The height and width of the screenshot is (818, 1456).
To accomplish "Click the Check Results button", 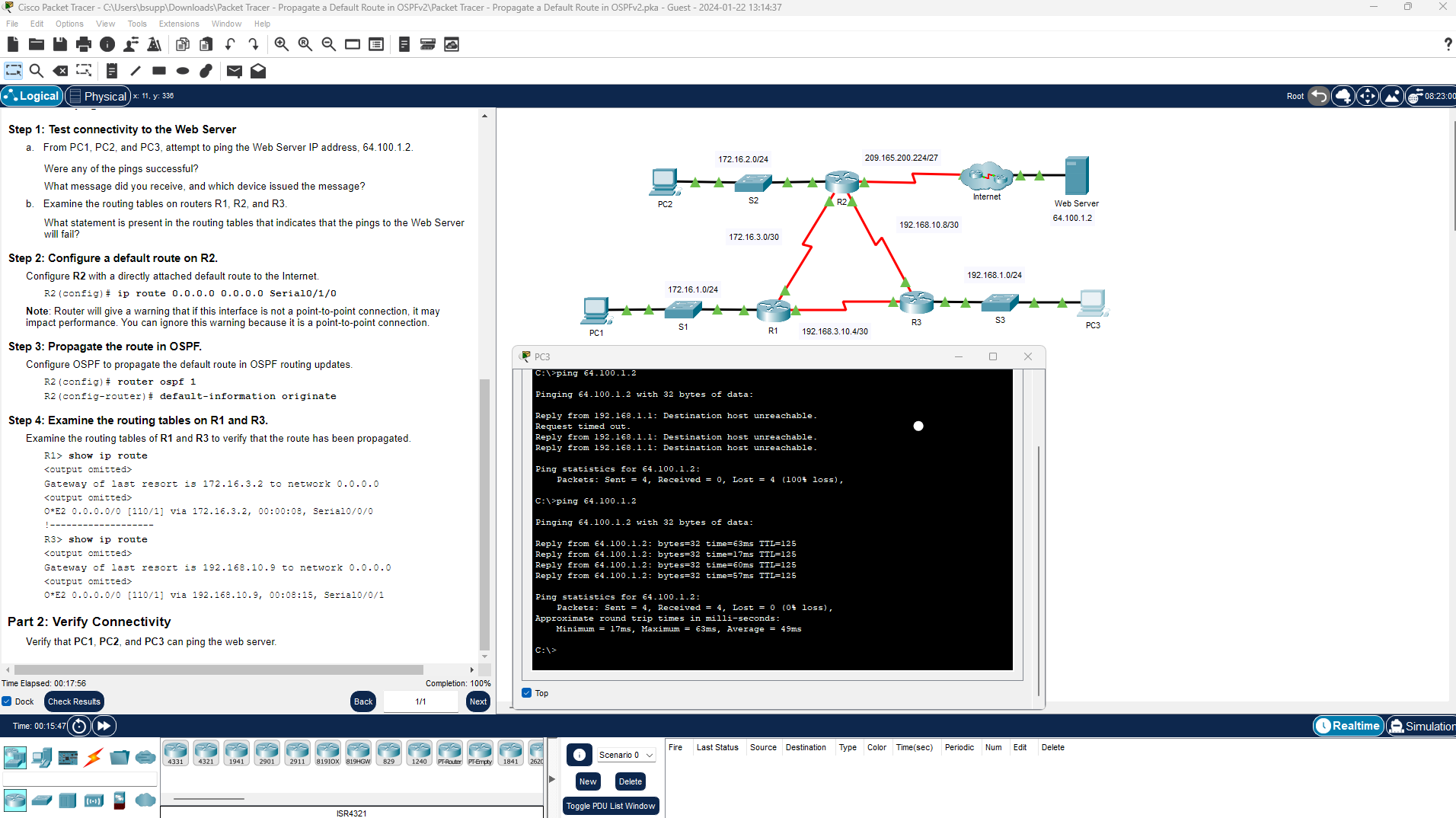I will point(74,701).
